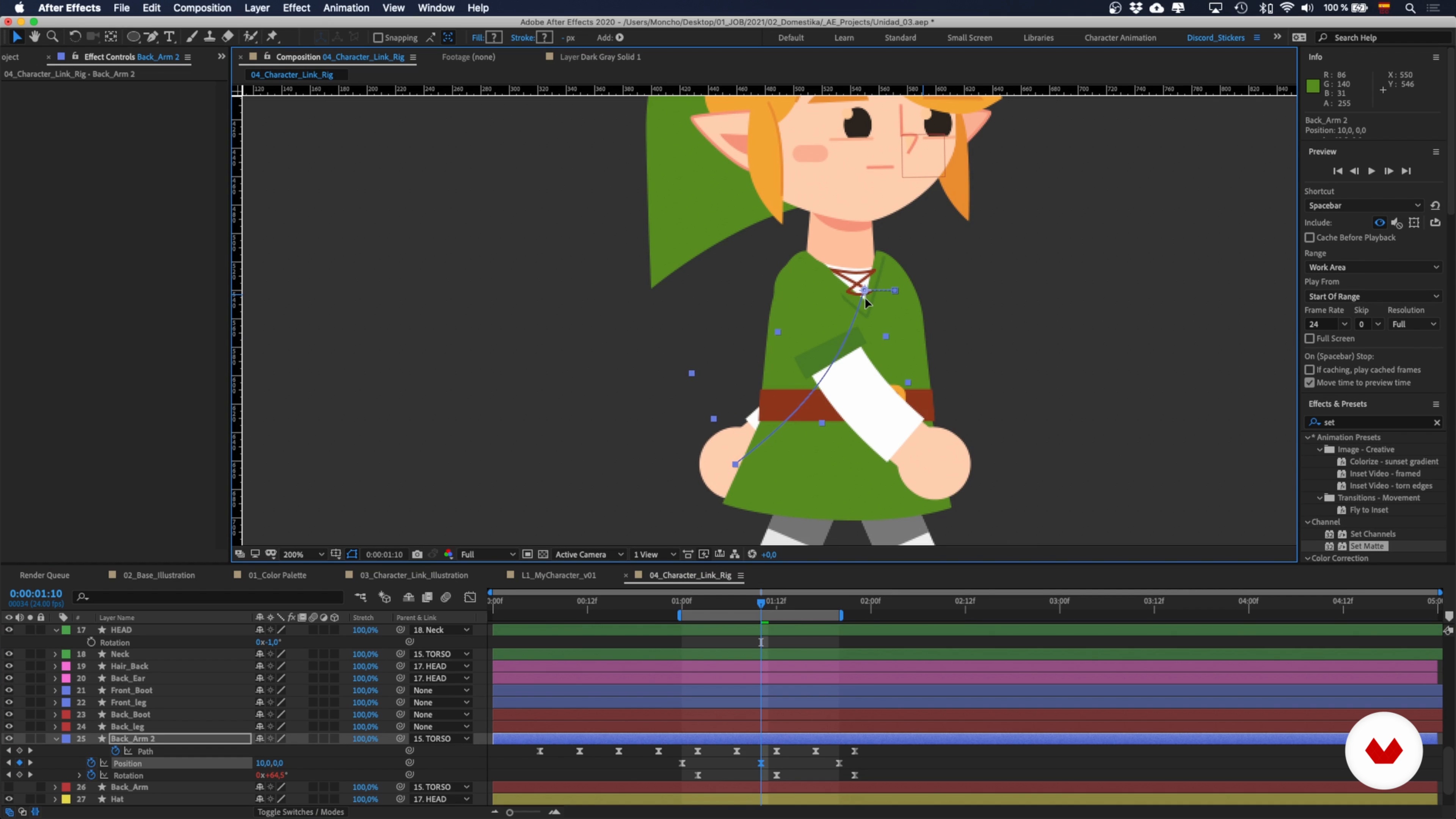The image size is (1456, 819).
Task: Open the composition mini-flowchart in timeline
Action: tap(361, 598)
